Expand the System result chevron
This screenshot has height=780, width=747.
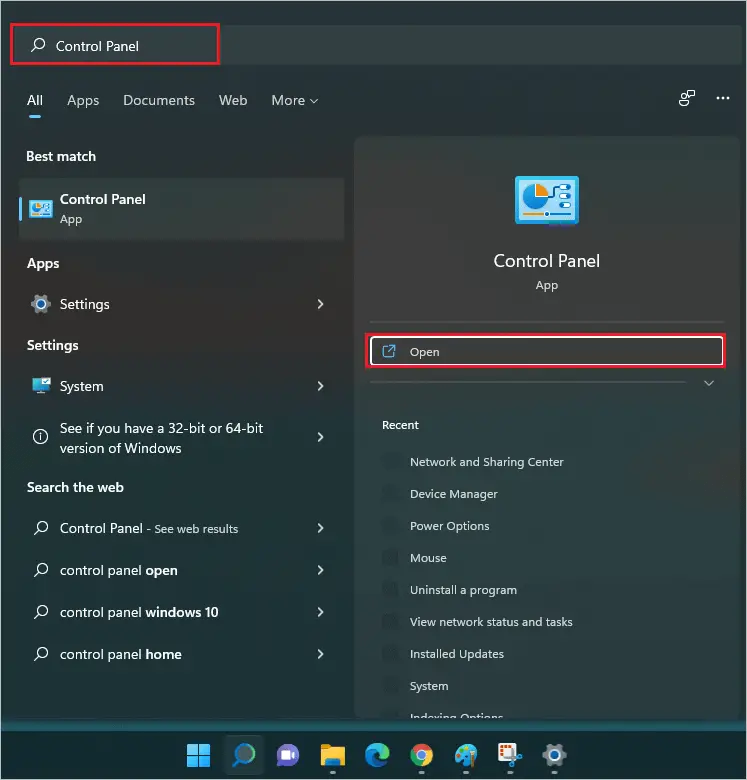(320, 386)
